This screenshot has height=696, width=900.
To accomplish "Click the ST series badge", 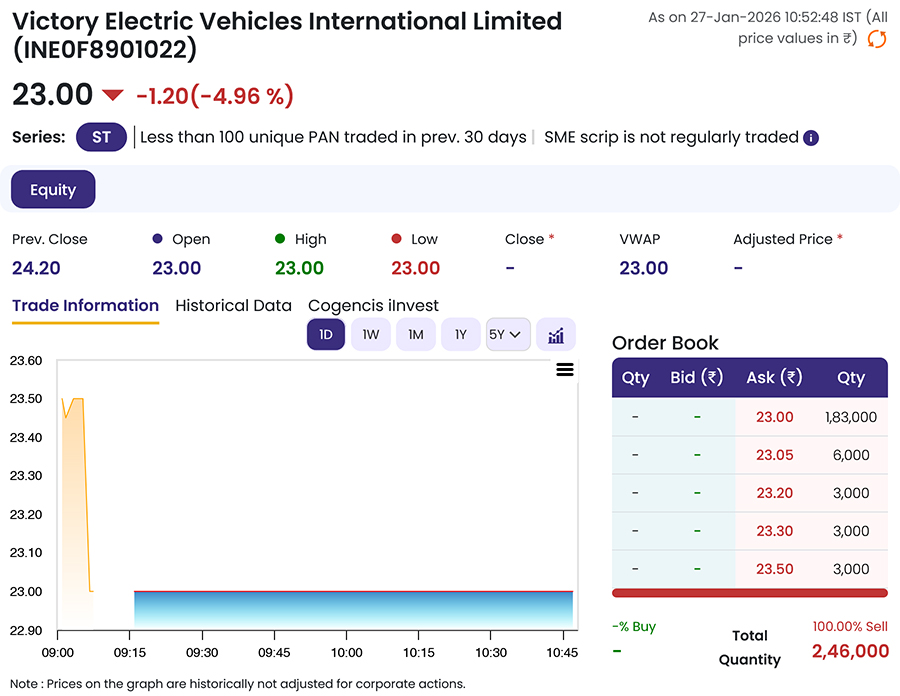I will click(x=101, y=138).
